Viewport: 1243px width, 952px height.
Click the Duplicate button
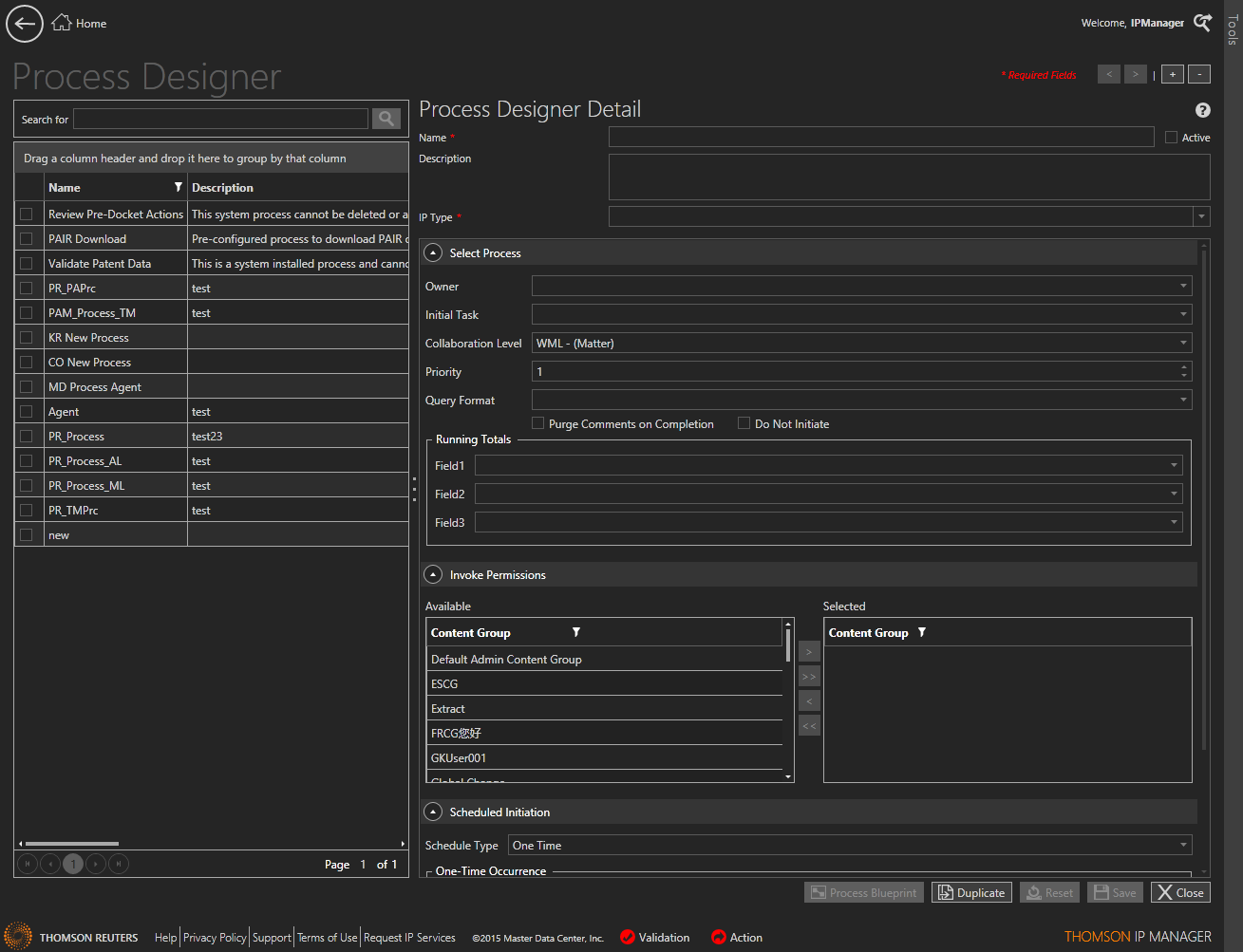tap(971, 892)
